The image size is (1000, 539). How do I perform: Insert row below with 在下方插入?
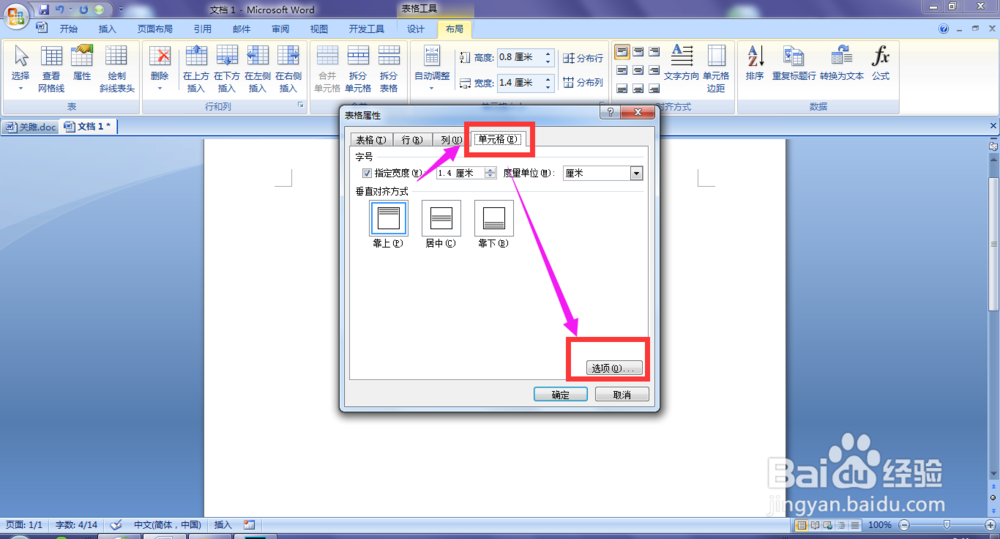226,69
